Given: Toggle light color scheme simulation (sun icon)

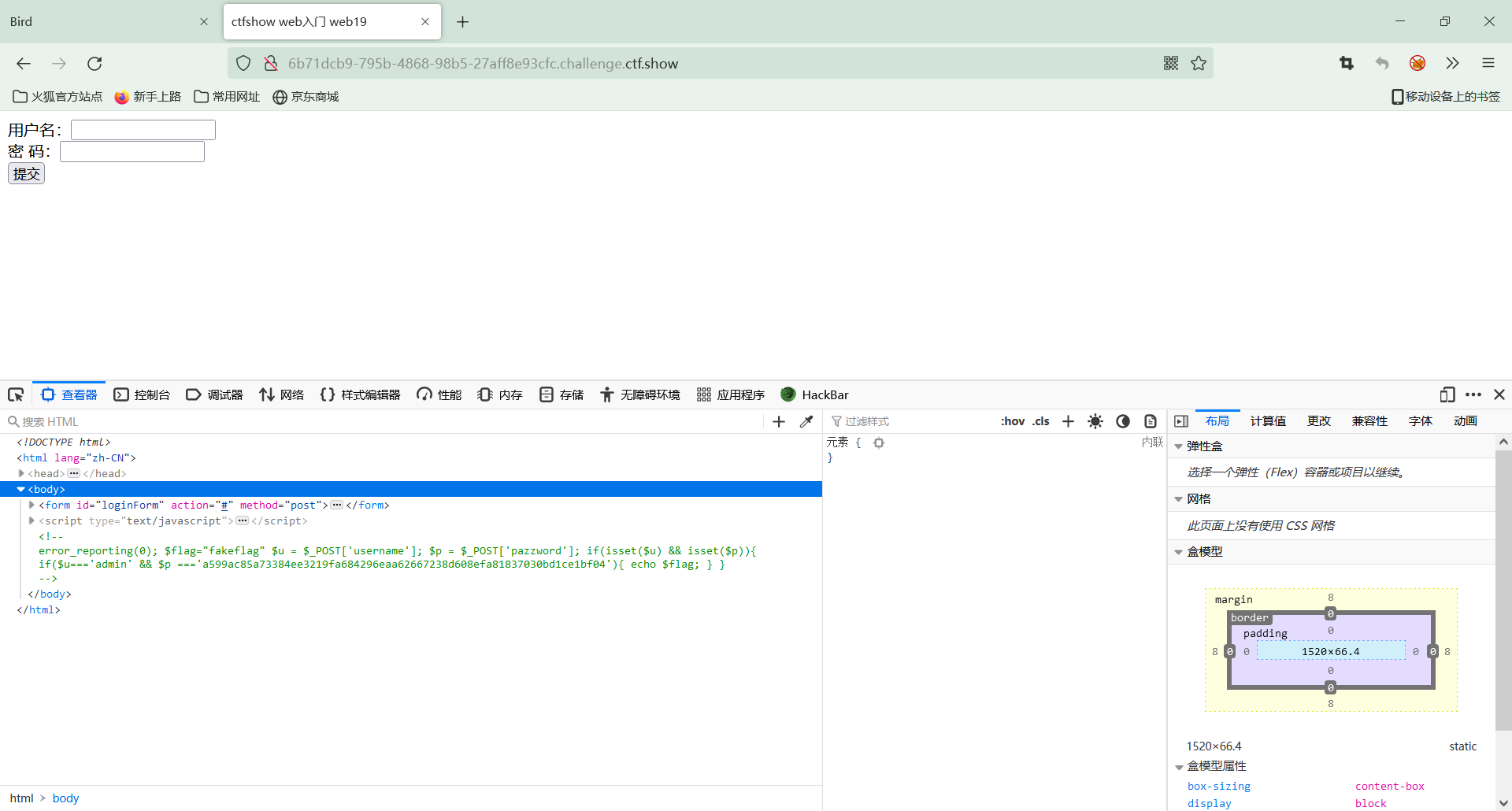Looking at the screenshot, I should (1095, 421).
